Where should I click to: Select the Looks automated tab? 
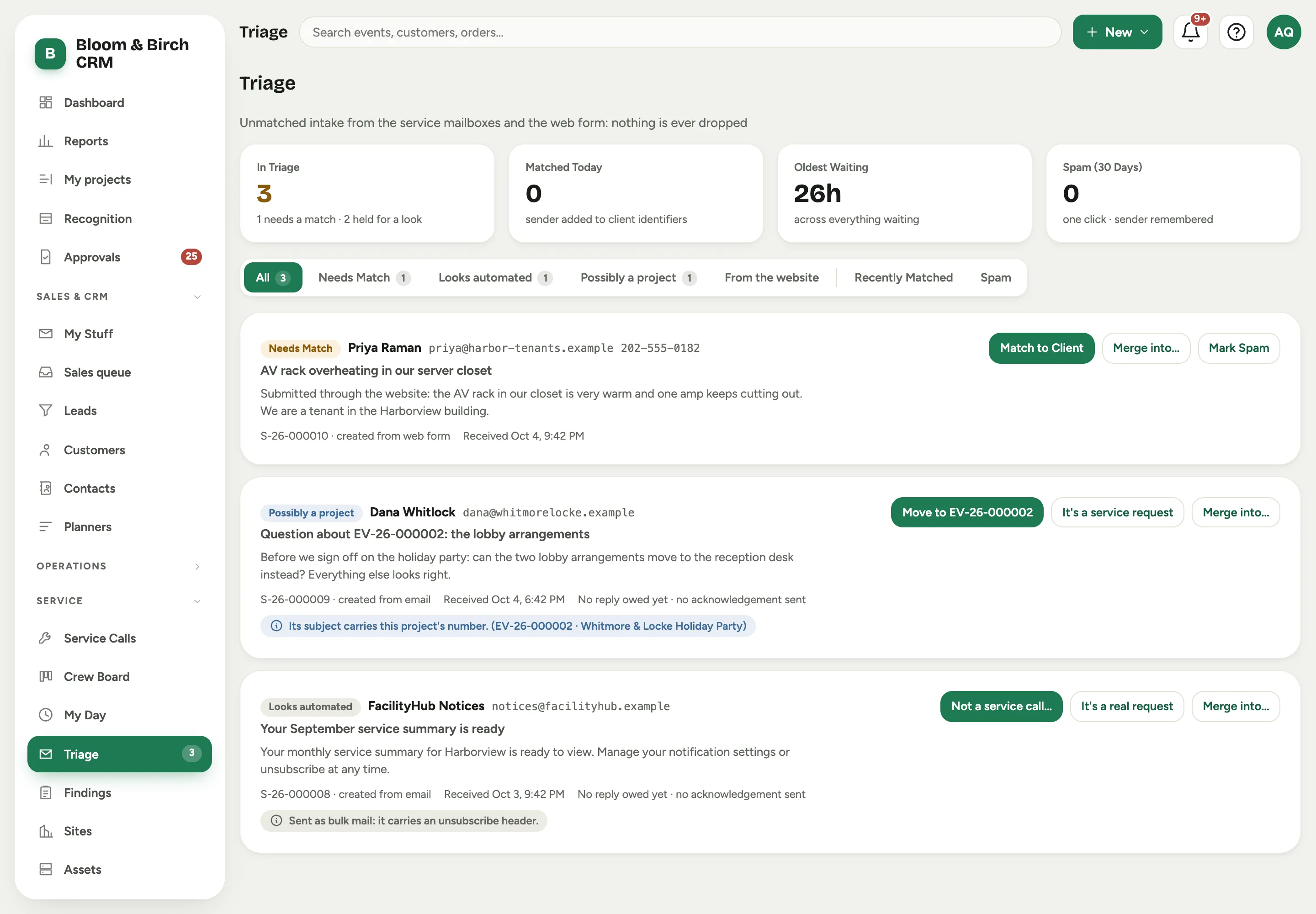coord(495,278)
